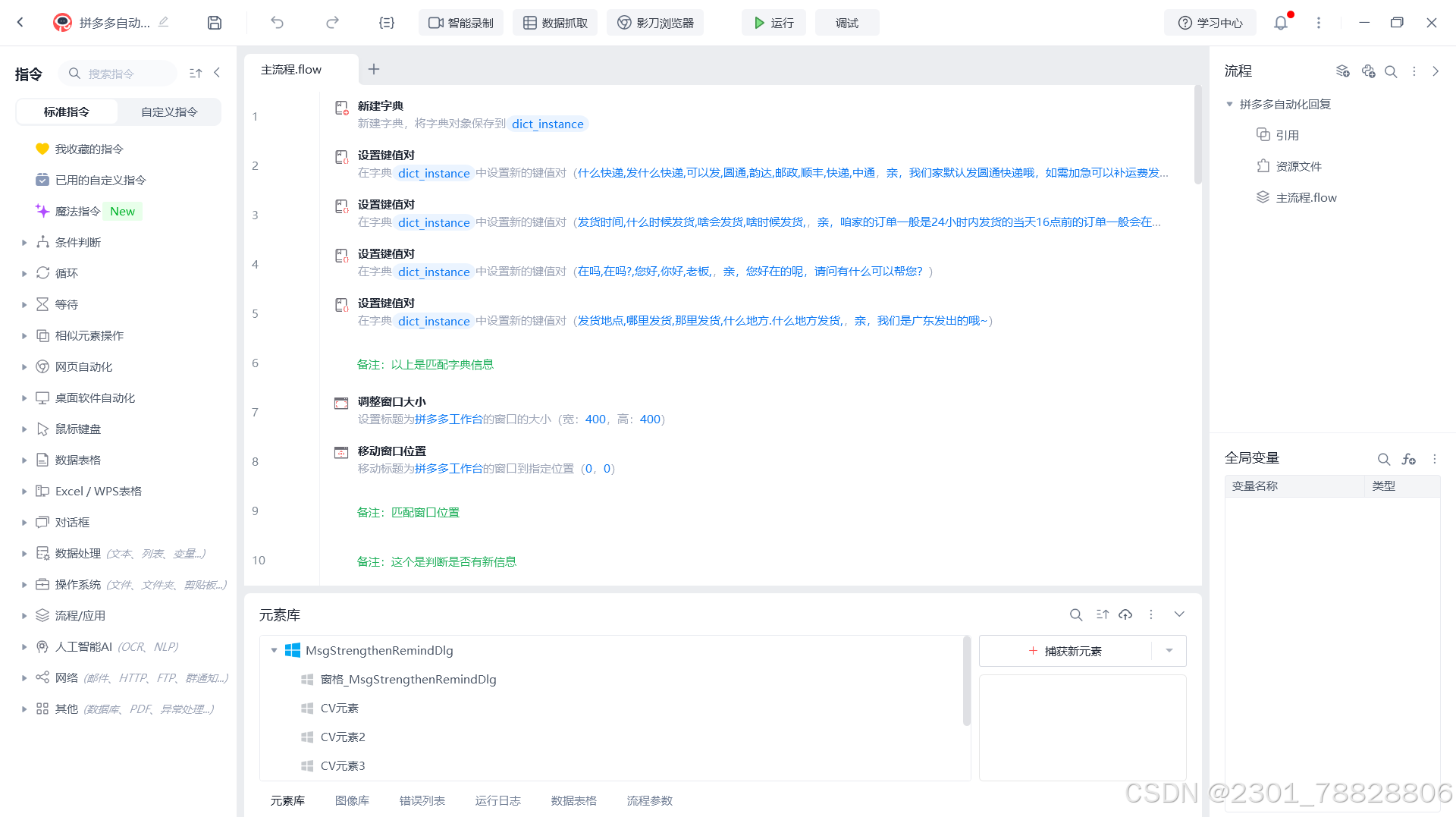The height and width of the screenshot is (817, 1456).
Task: Click the layers gear icon in the flow panel header
Action: coord(1342,71)
